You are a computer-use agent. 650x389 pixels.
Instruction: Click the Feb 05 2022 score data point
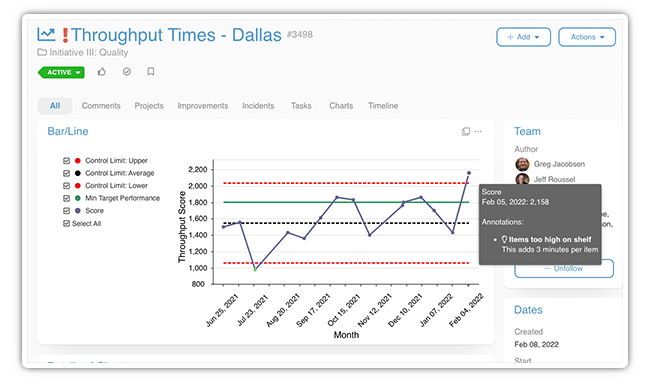pyautogui.click(x=469, y=173)
